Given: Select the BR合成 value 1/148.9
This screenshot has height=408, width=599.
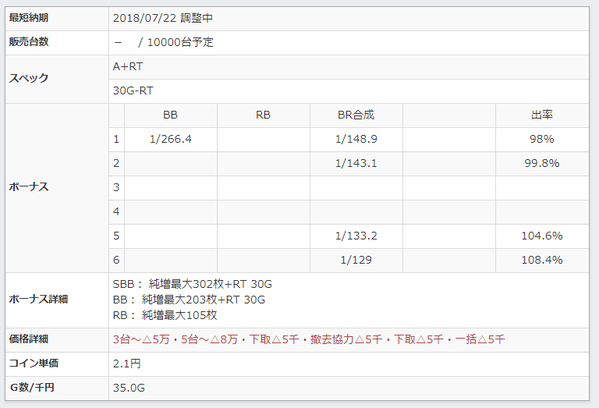Looking at the screenshot, I should pos(356,139).
